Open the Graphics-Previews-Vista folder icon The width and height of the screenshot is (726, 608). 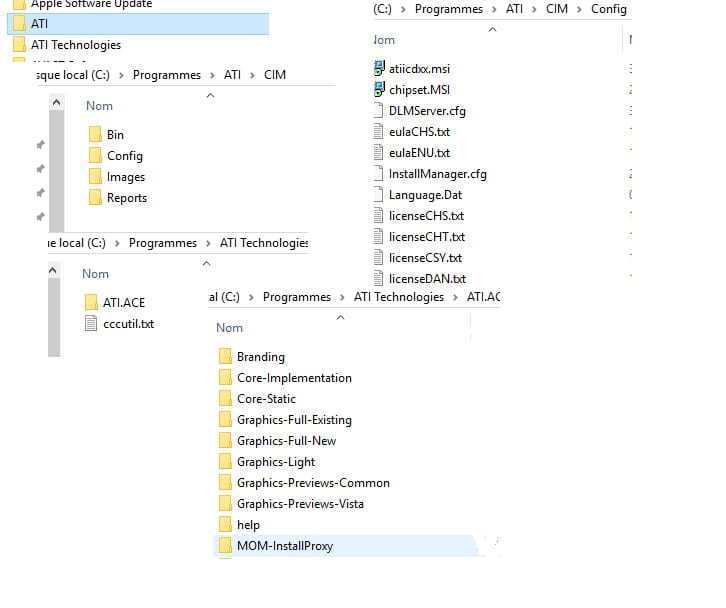pos(225,503)
